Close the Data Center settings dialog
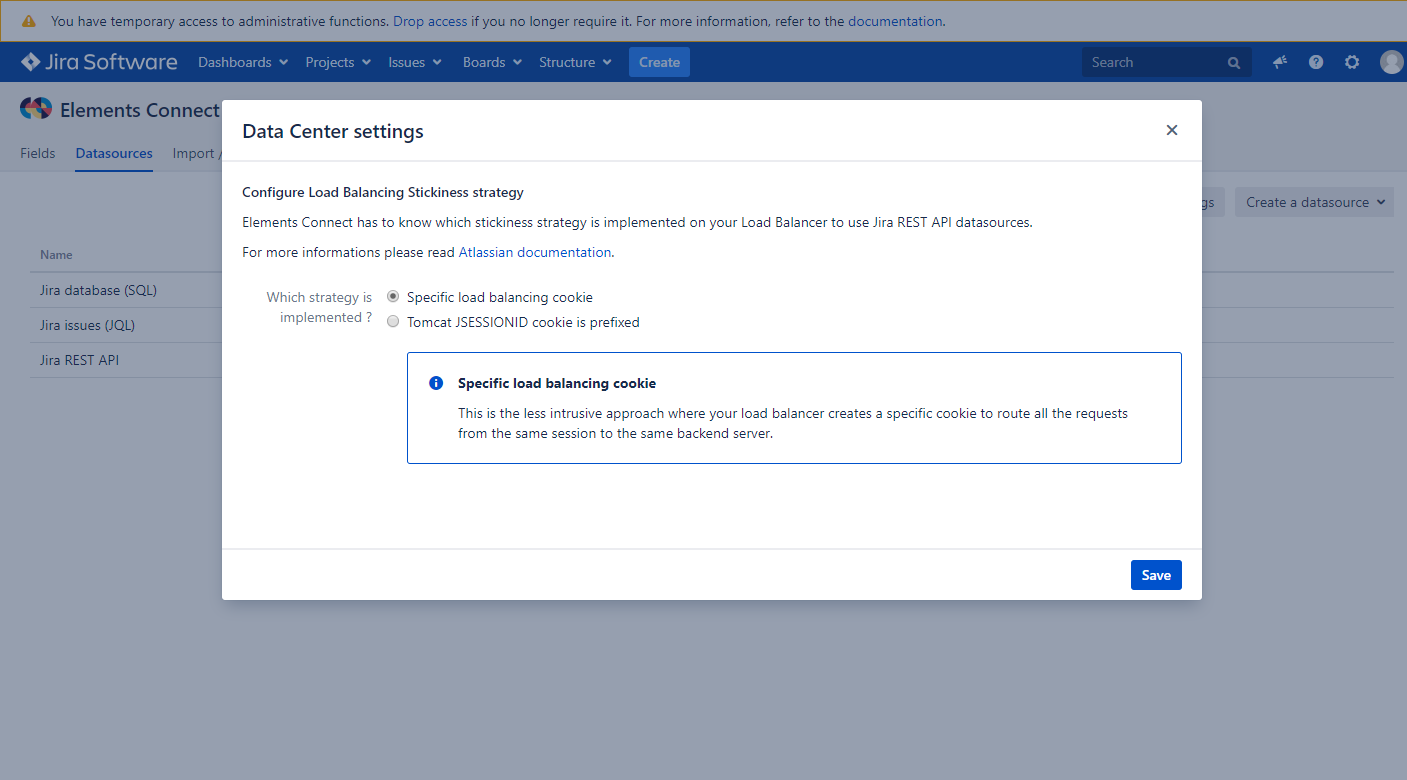Image resolution: width=1407 pixels, height=780 pixels. point(1172,130)
